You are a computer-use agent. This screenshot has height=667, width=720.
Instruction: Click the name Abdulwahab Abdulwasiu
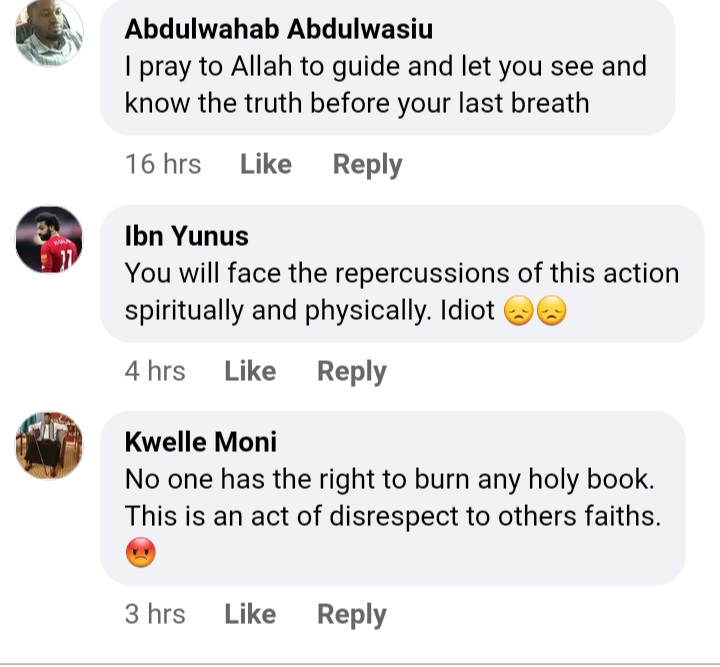278,29
